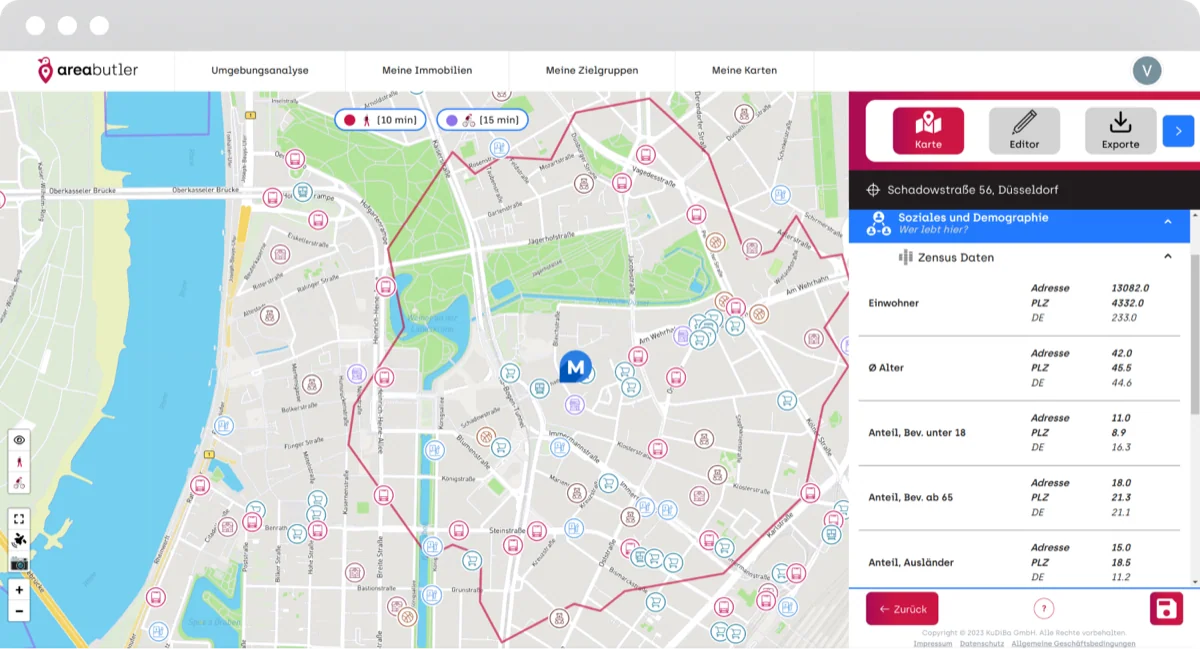Screen dimensions: 1200x649
Task: Open Meine Immobilien menu item
Action: click(x=427, y=71)
